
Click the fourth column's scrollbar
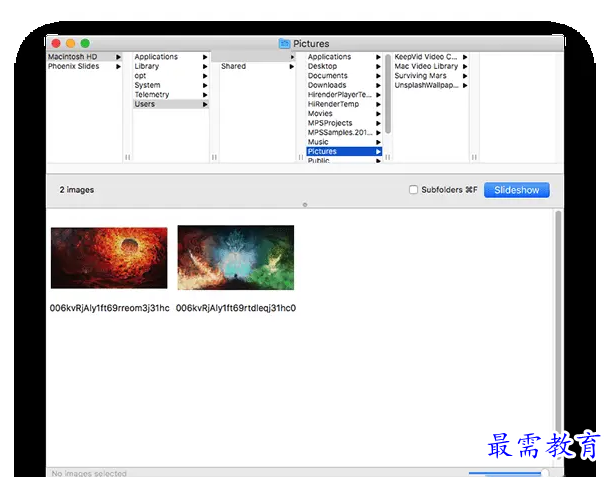coord(388,94)
